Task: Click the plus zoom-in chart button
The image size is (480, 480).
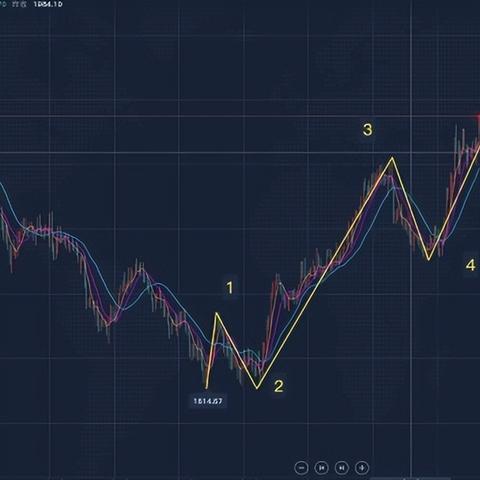Action: [362, 467]
